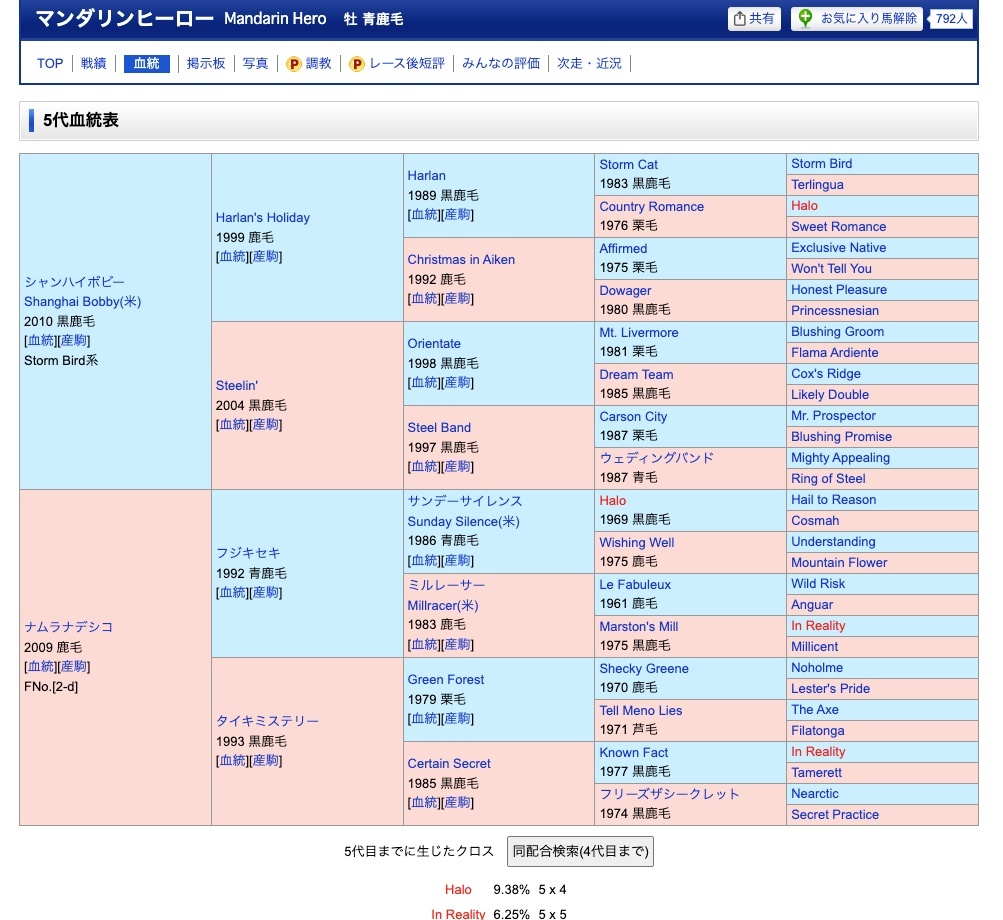Click Halo in the cross list
This screenshot has height=920, width=1003.
click(x=458, y=889)
